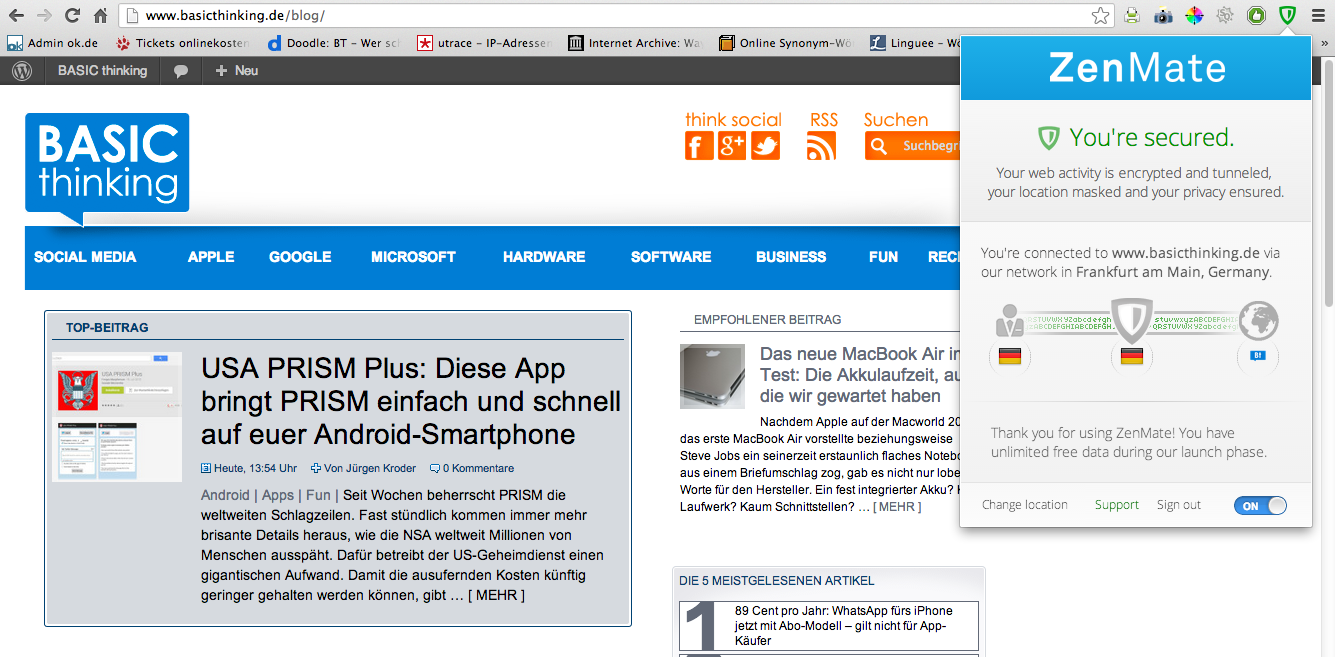The height and width of the screenshot is (657, 1335).
Task: Open the MacBook Air test article headline
Action: (x=860, y=376)
